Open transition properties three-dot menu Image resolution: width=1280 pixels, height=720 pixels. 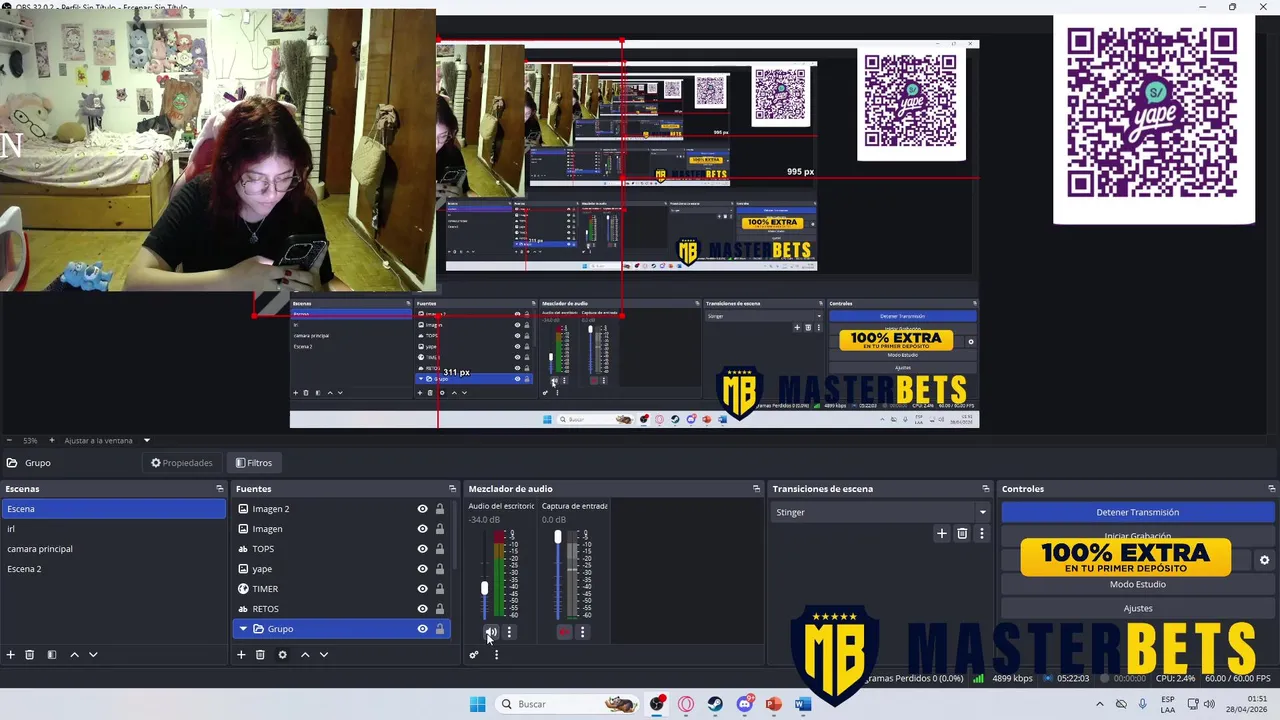(x=982, y=534)
